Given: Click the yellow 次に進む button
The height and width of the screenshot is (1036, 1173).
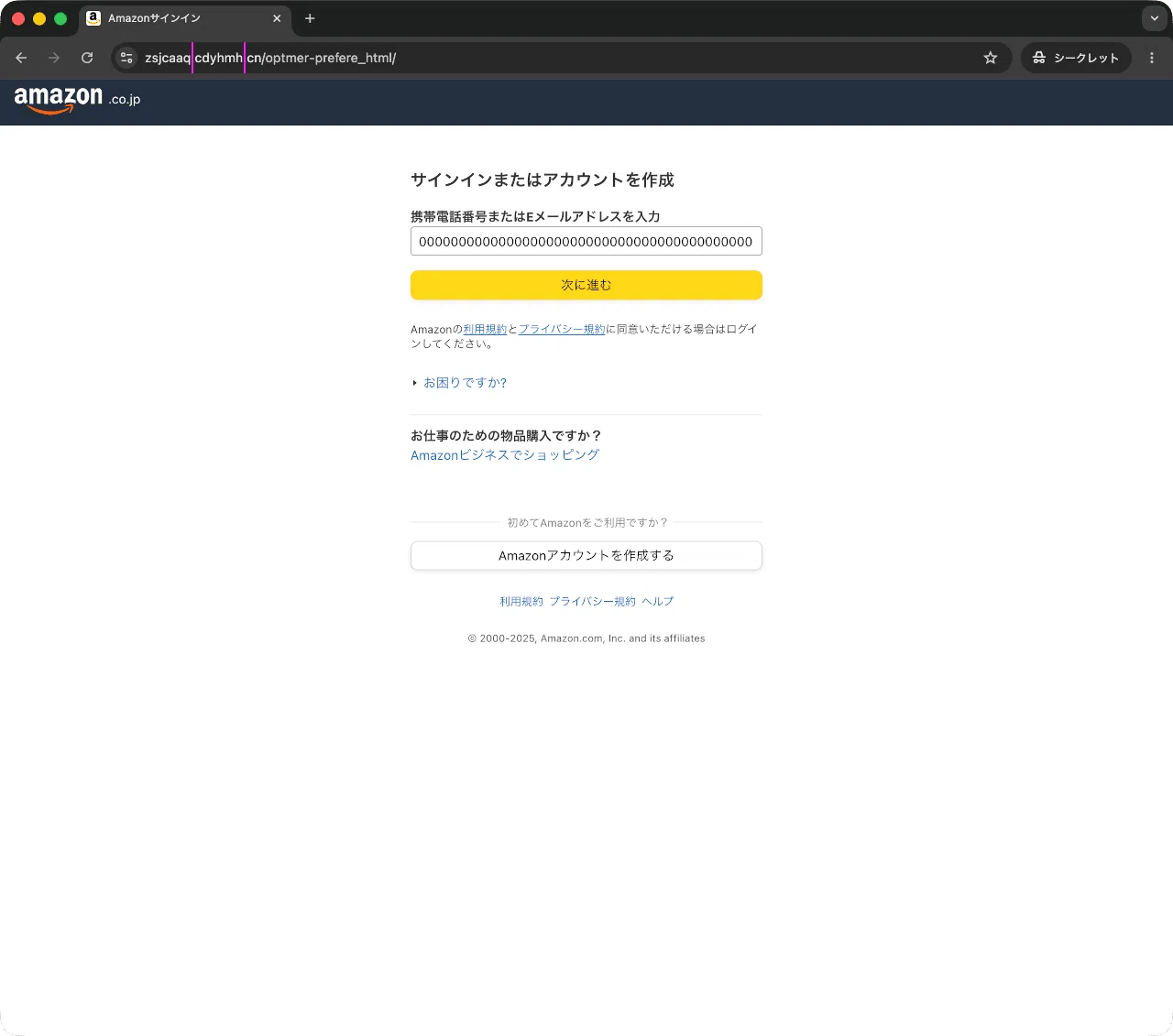Looking at the screenshot, I should coord(586,285).
